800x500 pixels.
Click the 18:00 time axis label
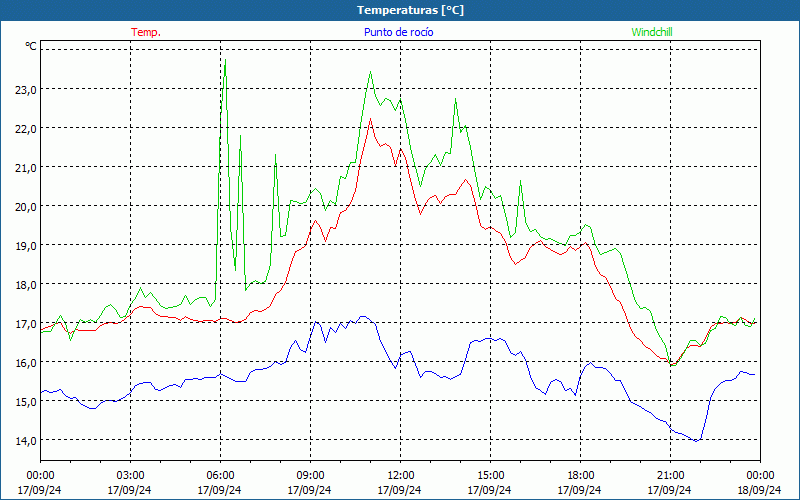(580, 475)
